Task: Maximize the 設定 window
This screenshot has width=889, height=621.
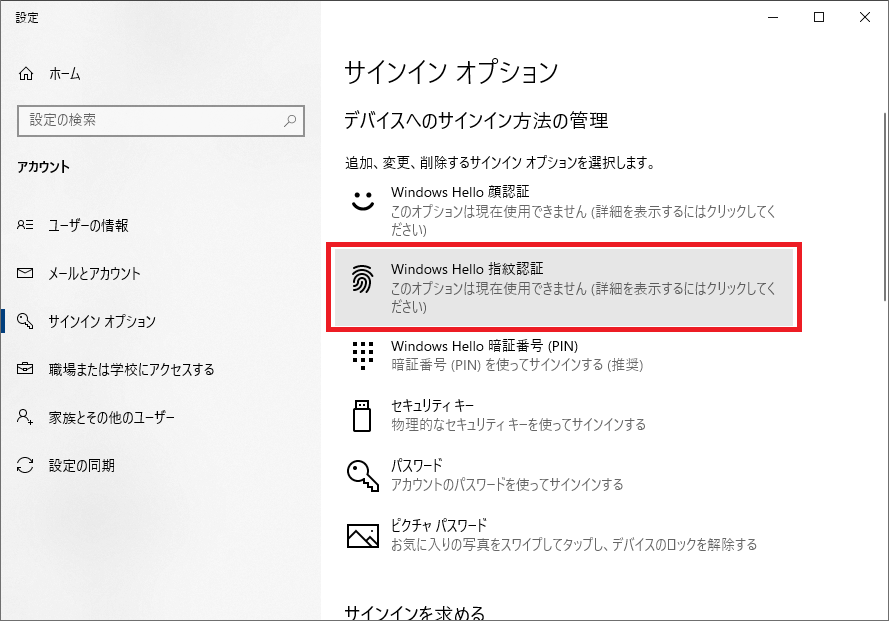Action: pos(819,18)
